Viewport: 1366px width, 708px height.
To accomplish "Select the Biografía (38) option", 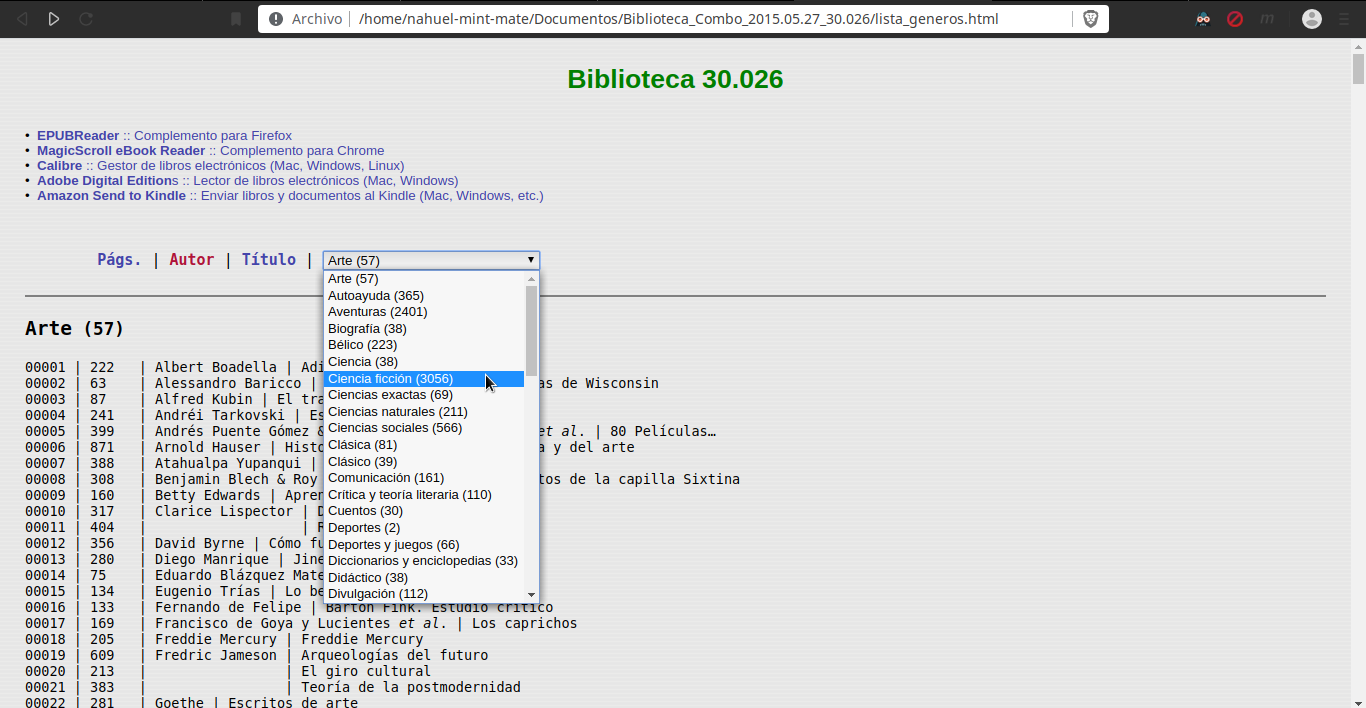I will pyautogui.click(x=367, y=329).
